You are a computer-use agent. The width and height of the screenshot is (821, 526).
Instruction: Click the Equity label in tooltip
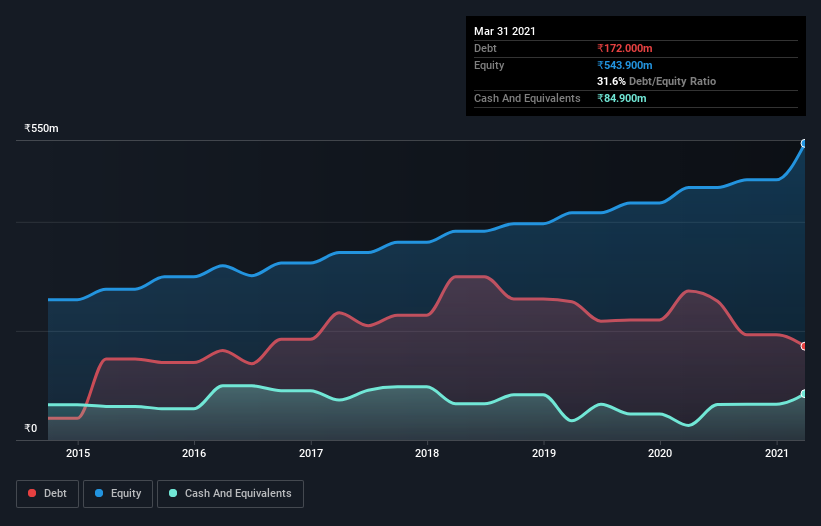pos(489,65)
